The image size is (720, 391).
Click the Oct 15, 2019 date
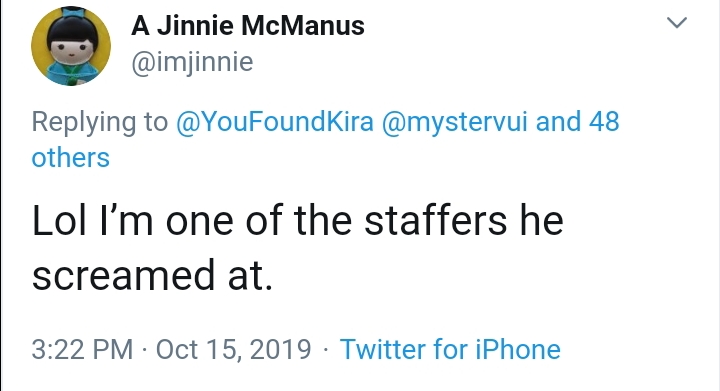click(234, 349)
